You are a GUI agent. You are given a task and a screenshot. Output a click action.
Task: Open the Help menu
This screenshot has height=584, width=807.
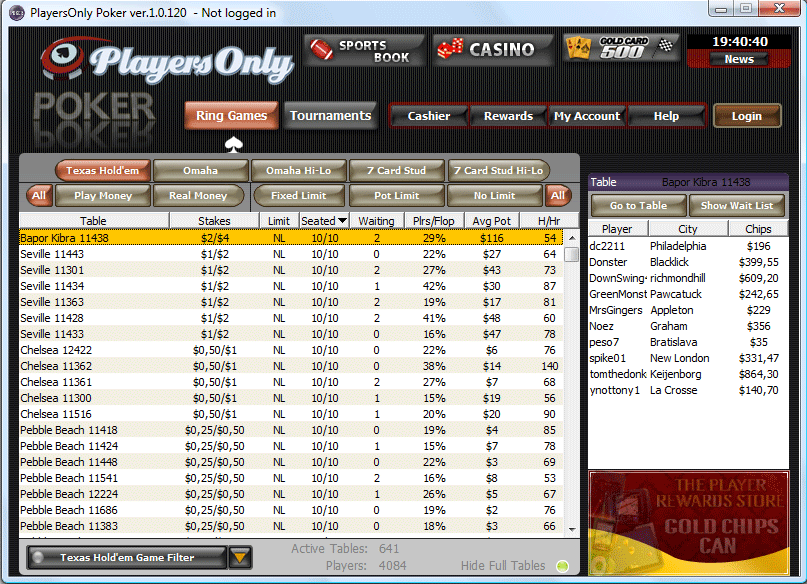pos(666,116)
